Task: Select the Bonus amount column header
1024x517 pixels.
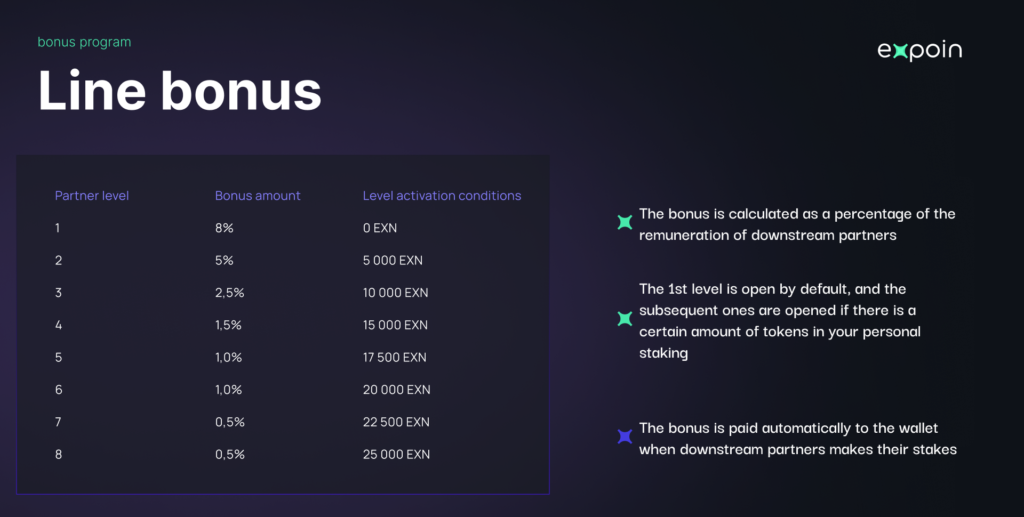Action: (x=257, y=195)
